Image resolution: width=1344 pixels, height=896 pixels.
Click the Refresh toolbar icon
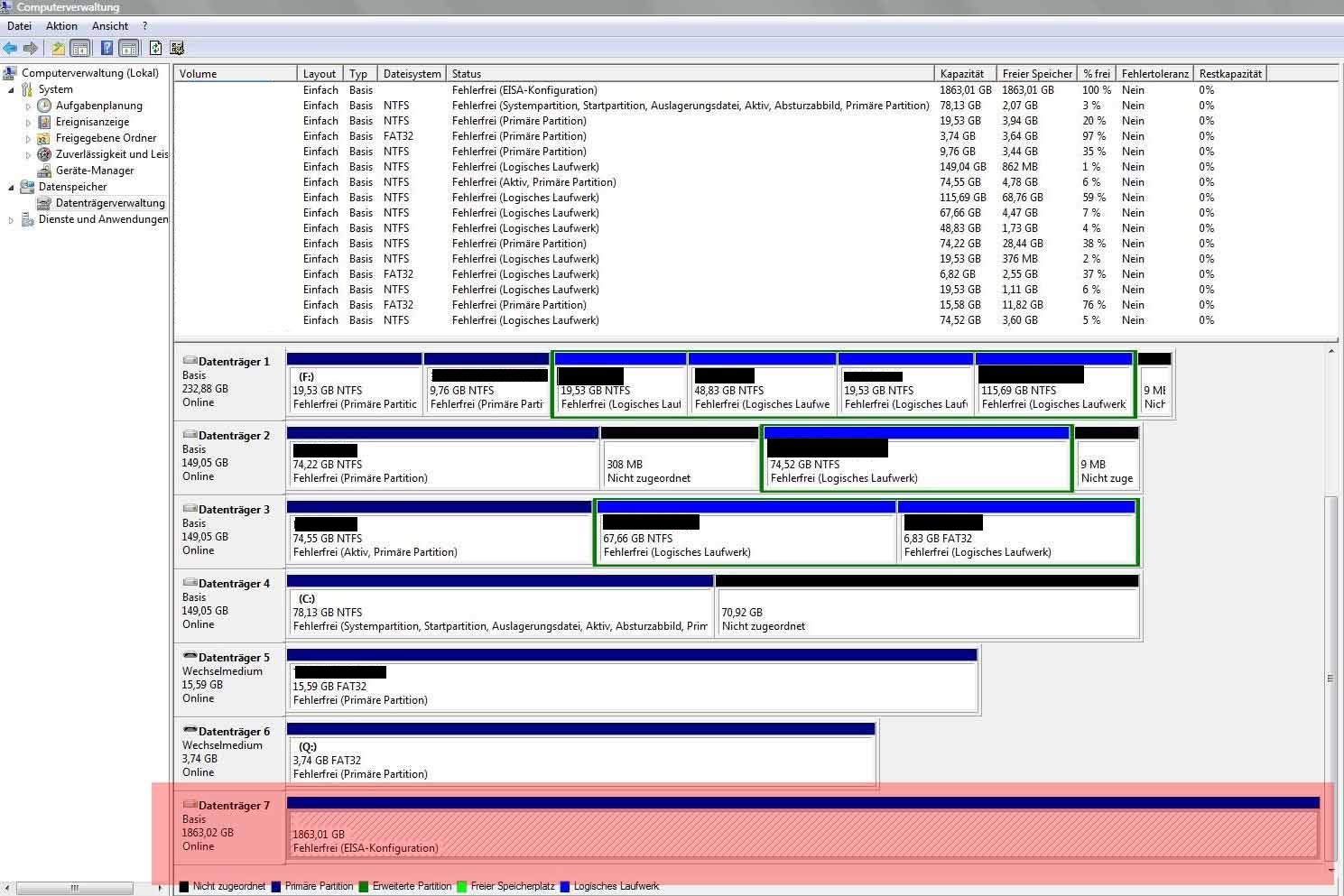[x=155, y=48]
